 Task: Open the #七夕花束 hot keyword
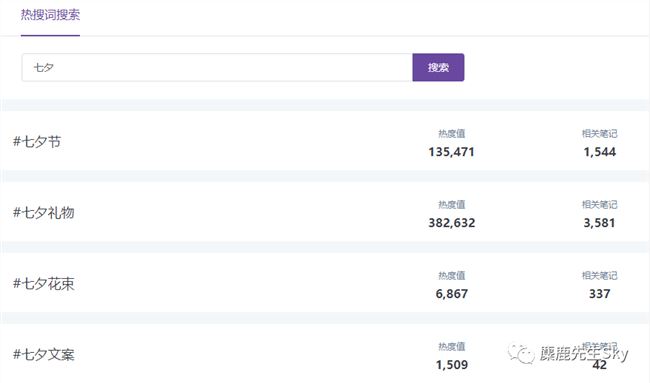[x=44, y=284]
